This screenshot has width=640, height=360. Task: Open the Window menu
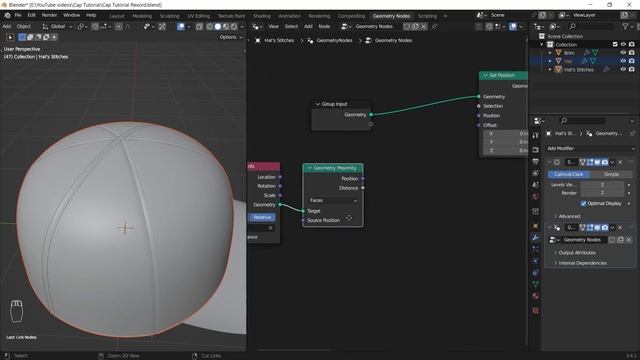(71, 15)
